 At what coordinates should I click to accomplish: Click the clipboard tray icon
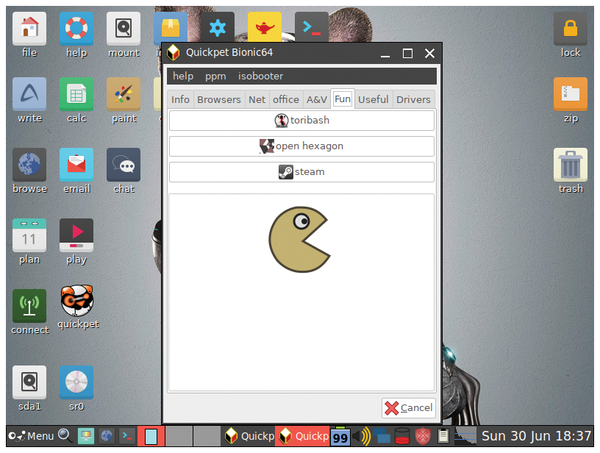click(443, 436)
